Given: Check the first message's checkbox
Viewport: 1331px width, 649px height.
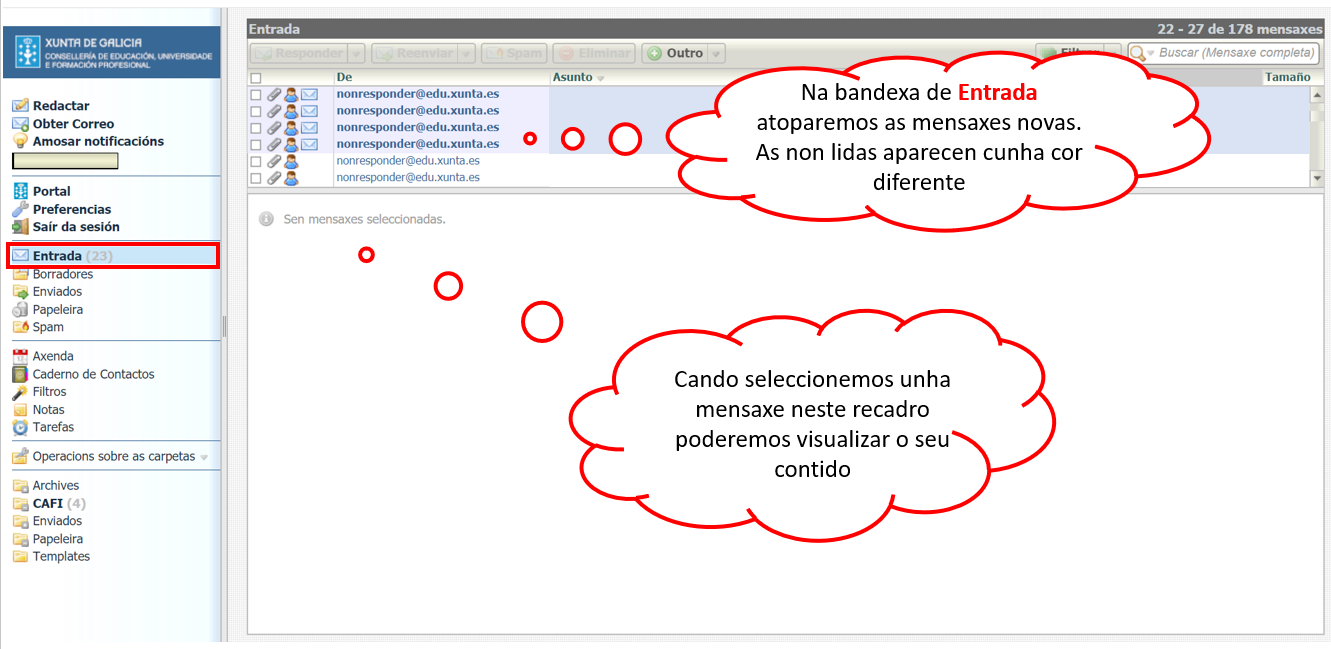Looking at the screenshot, I should 256,95.
